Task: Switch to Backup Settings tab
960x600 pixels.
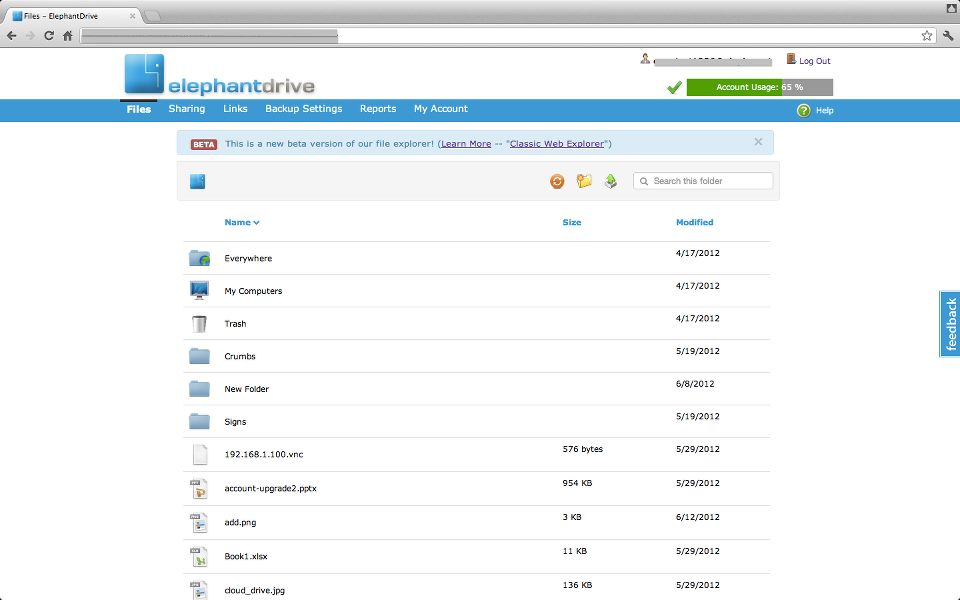Action: [303, 109]
